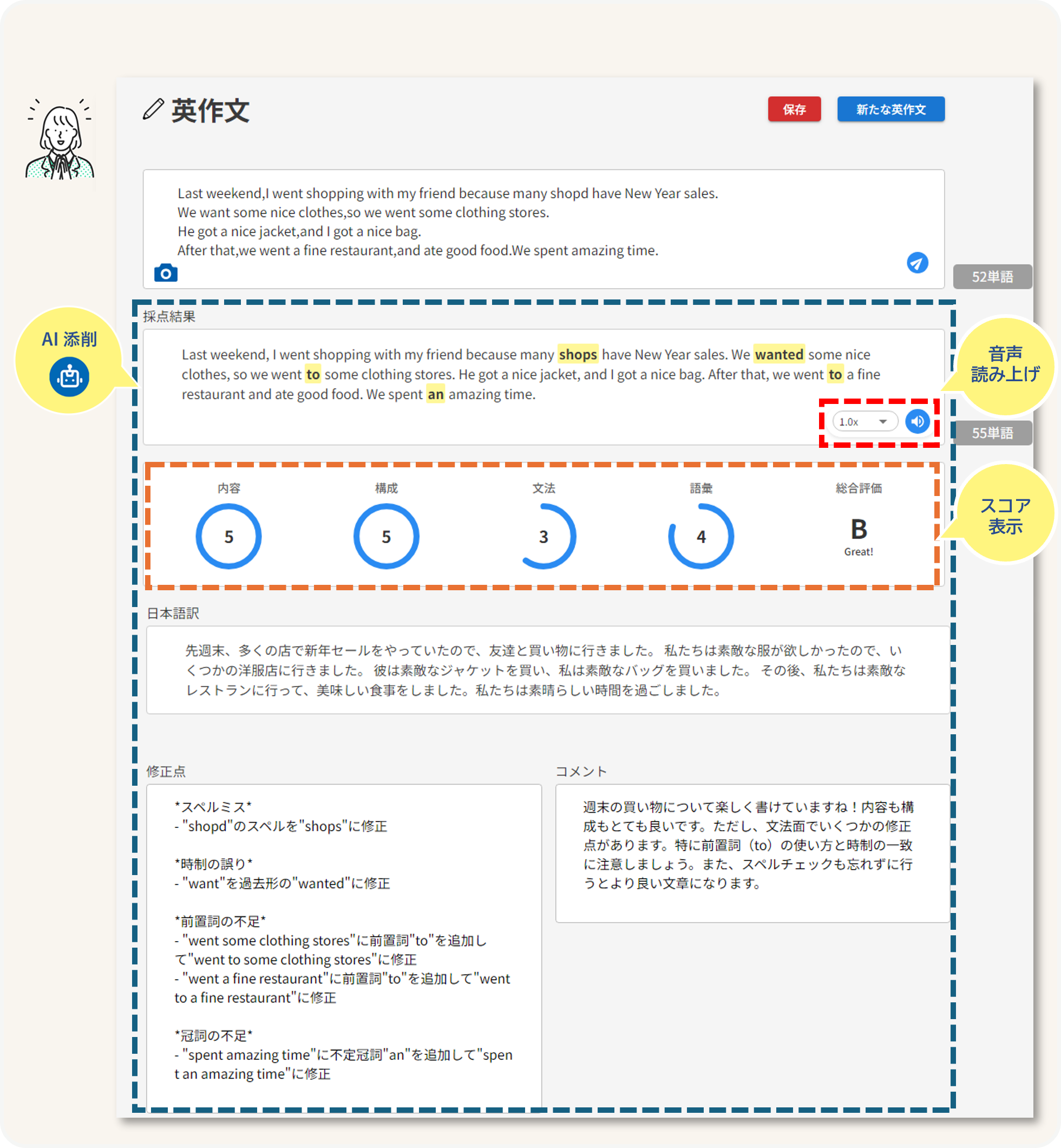
Task: Click the 52単語 word count badge
Action: pyautogui.click(x=992, y=276)
